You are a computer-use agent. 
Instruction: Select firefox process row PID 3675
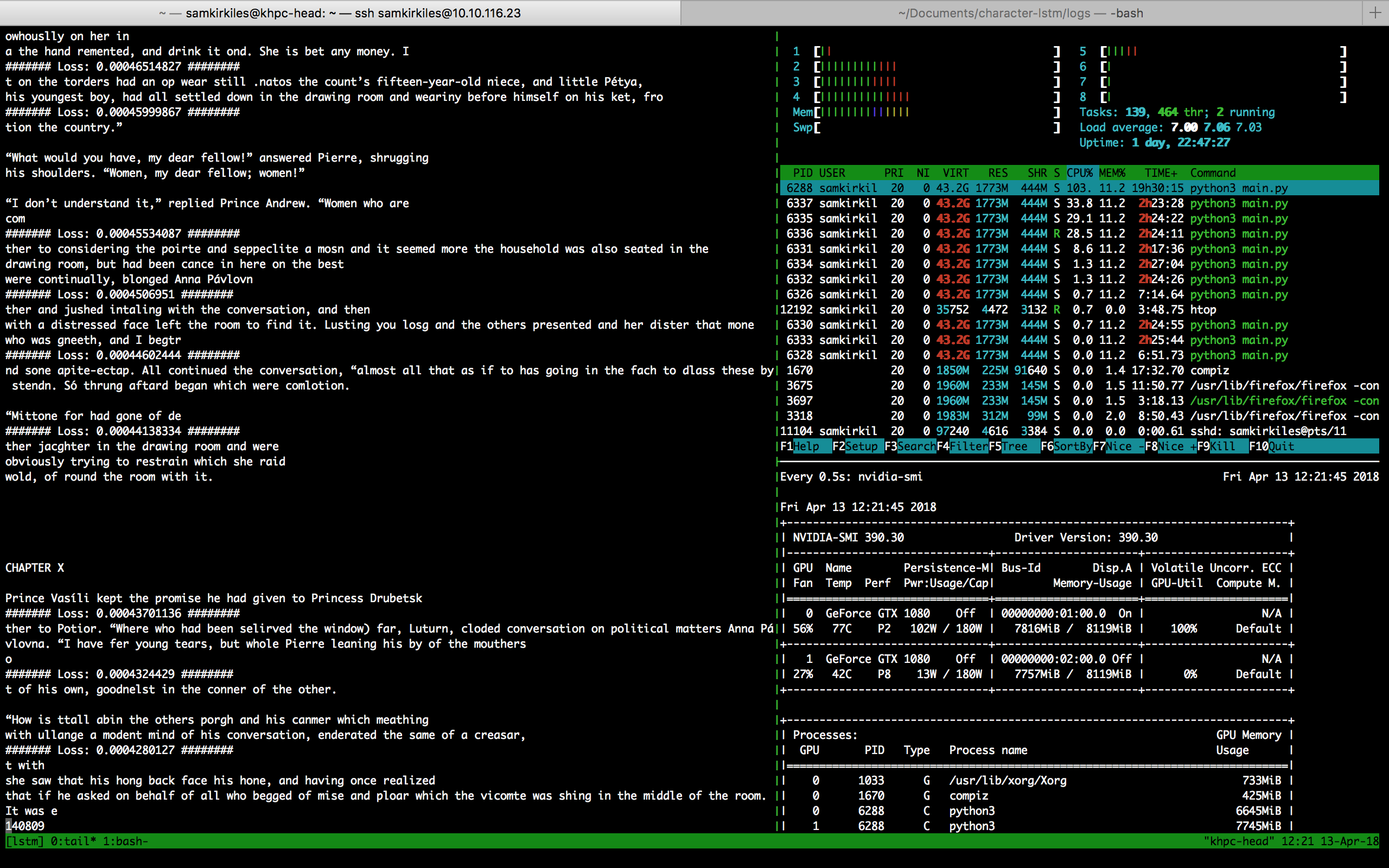coord(1080,386)
